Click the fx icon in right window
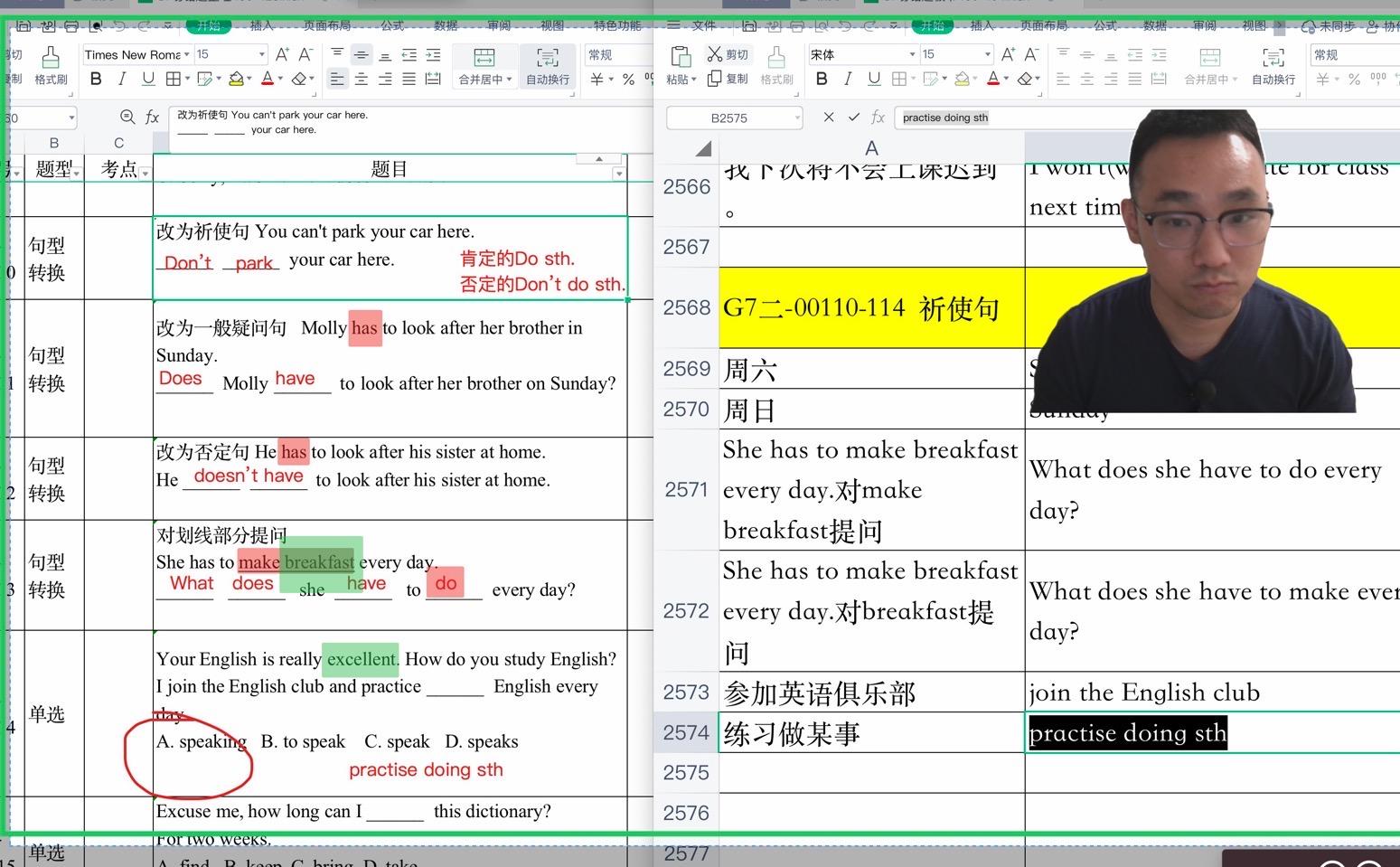 (878, 117)
